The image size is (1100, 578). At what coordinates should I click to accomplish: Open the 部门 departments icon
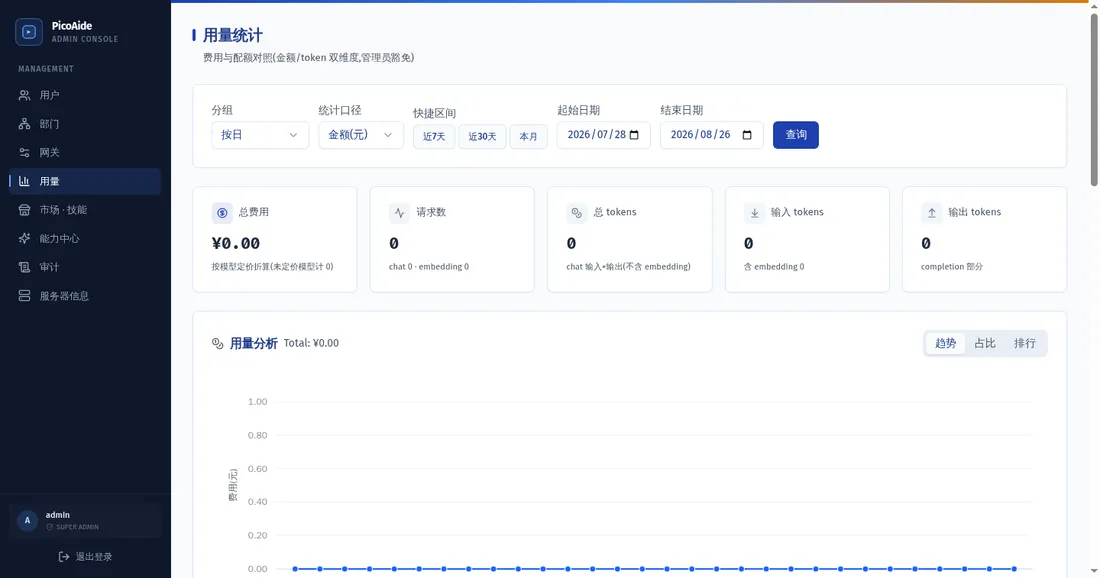(x=25, y=123)
